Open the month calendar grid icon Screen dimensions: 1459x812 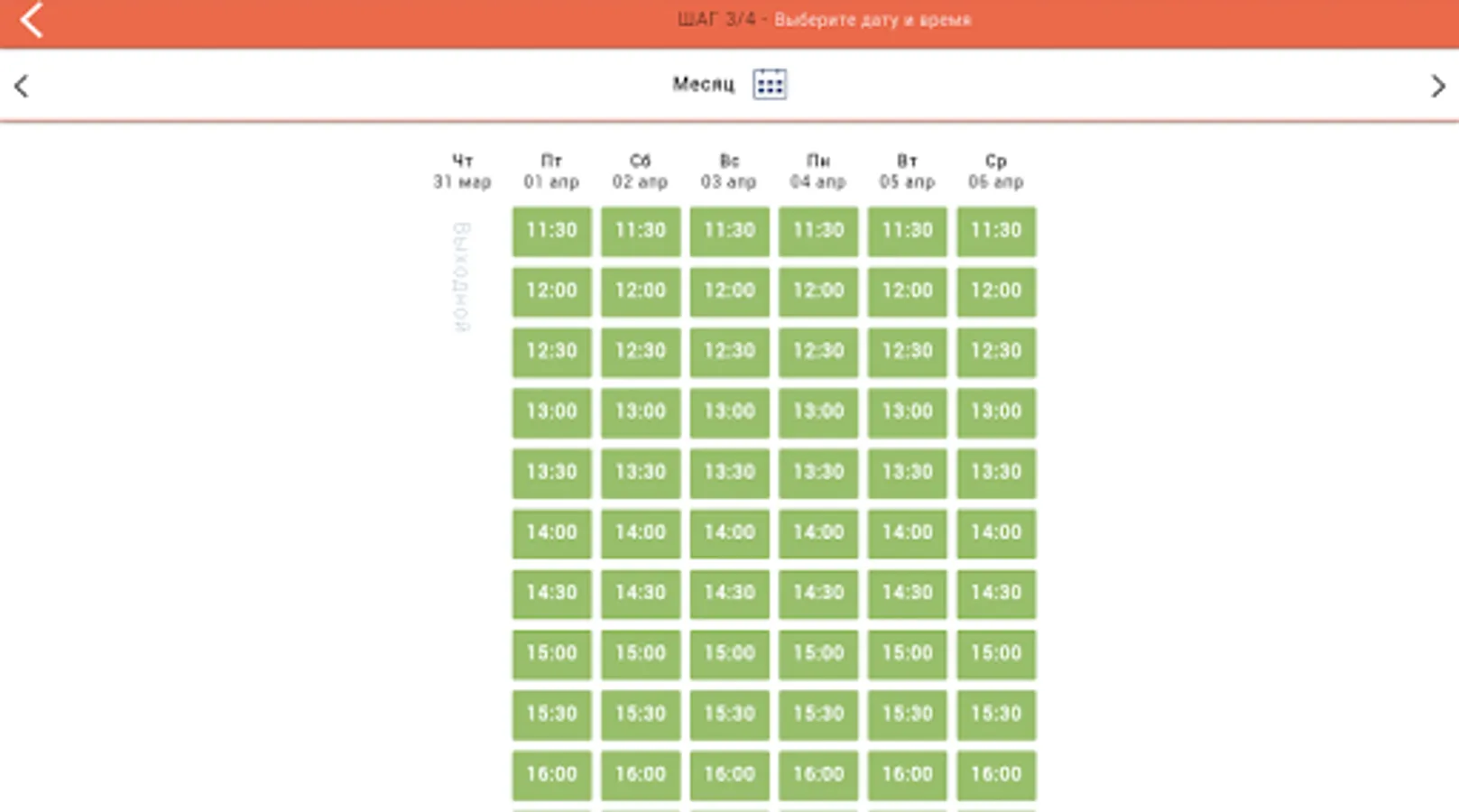(x=770, y=85)
